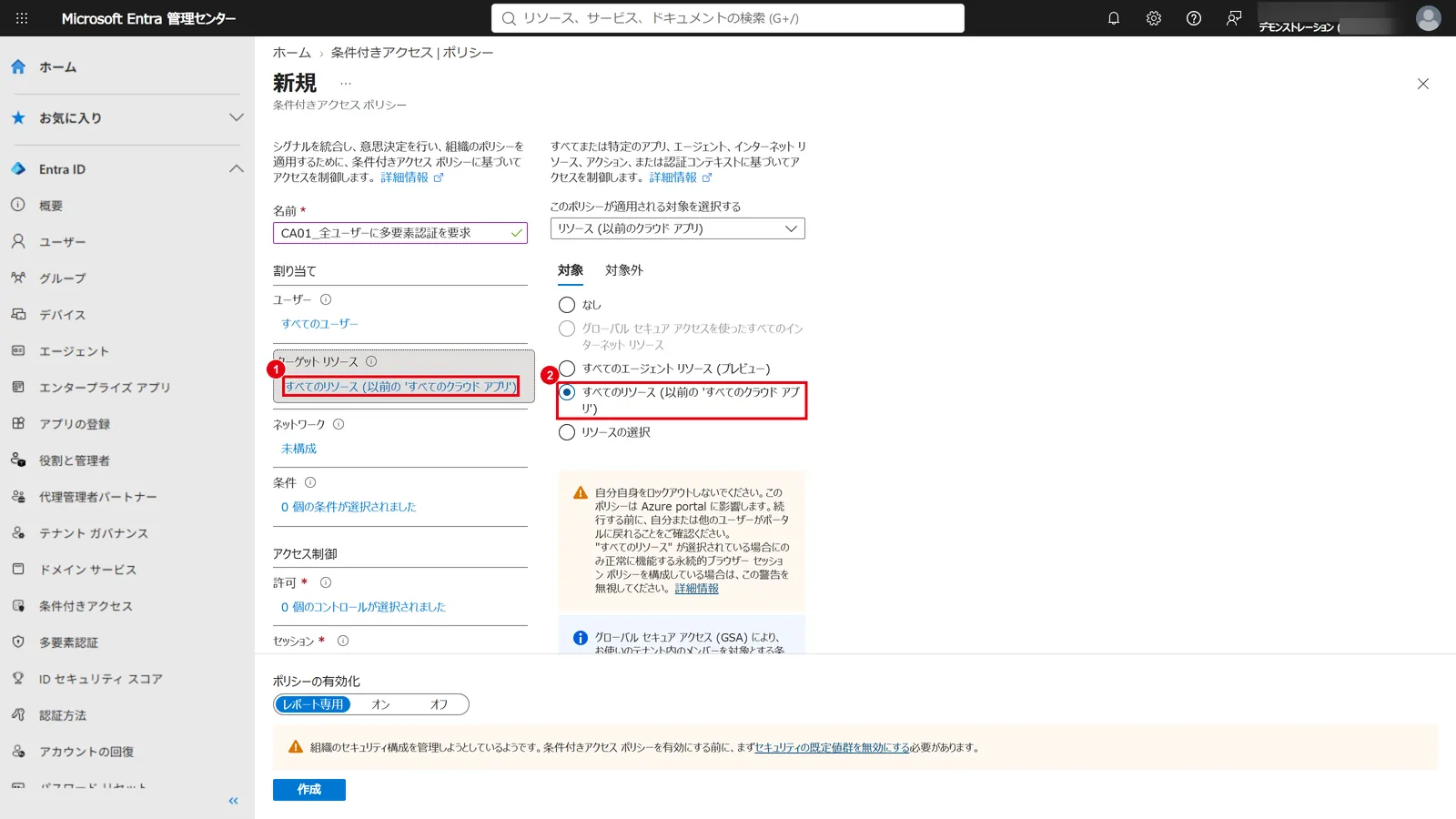Screen dimensions: 1456x819
Task: Open 詳細情報 link in the lockout warning
Action: pos(697,589)
